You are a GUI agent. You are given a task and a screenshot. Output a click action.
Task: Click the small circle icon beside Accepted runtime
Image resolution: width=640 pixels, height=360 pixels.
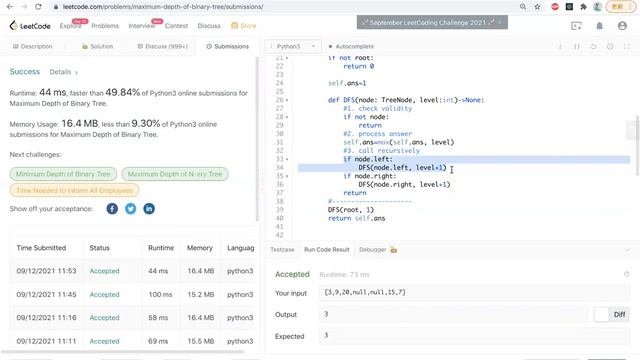coord(627,274)
